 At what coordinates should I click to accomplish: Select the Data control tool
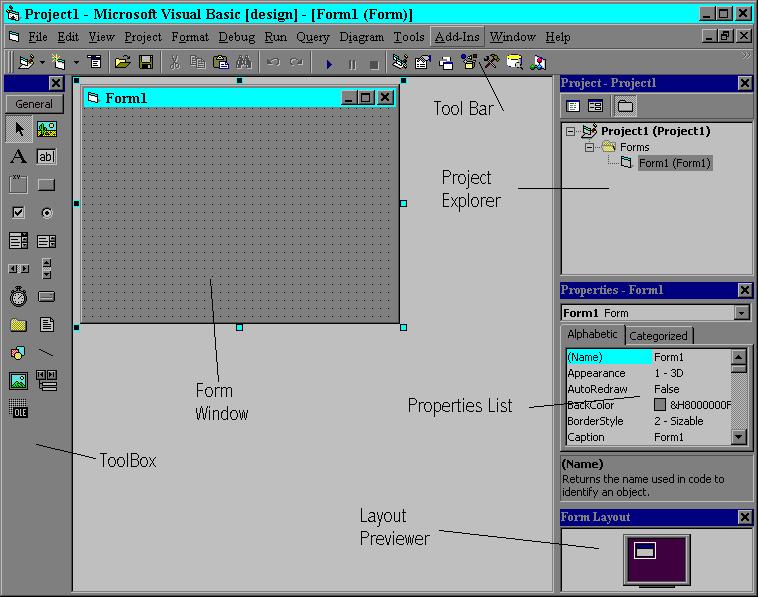tap(47, 380)
